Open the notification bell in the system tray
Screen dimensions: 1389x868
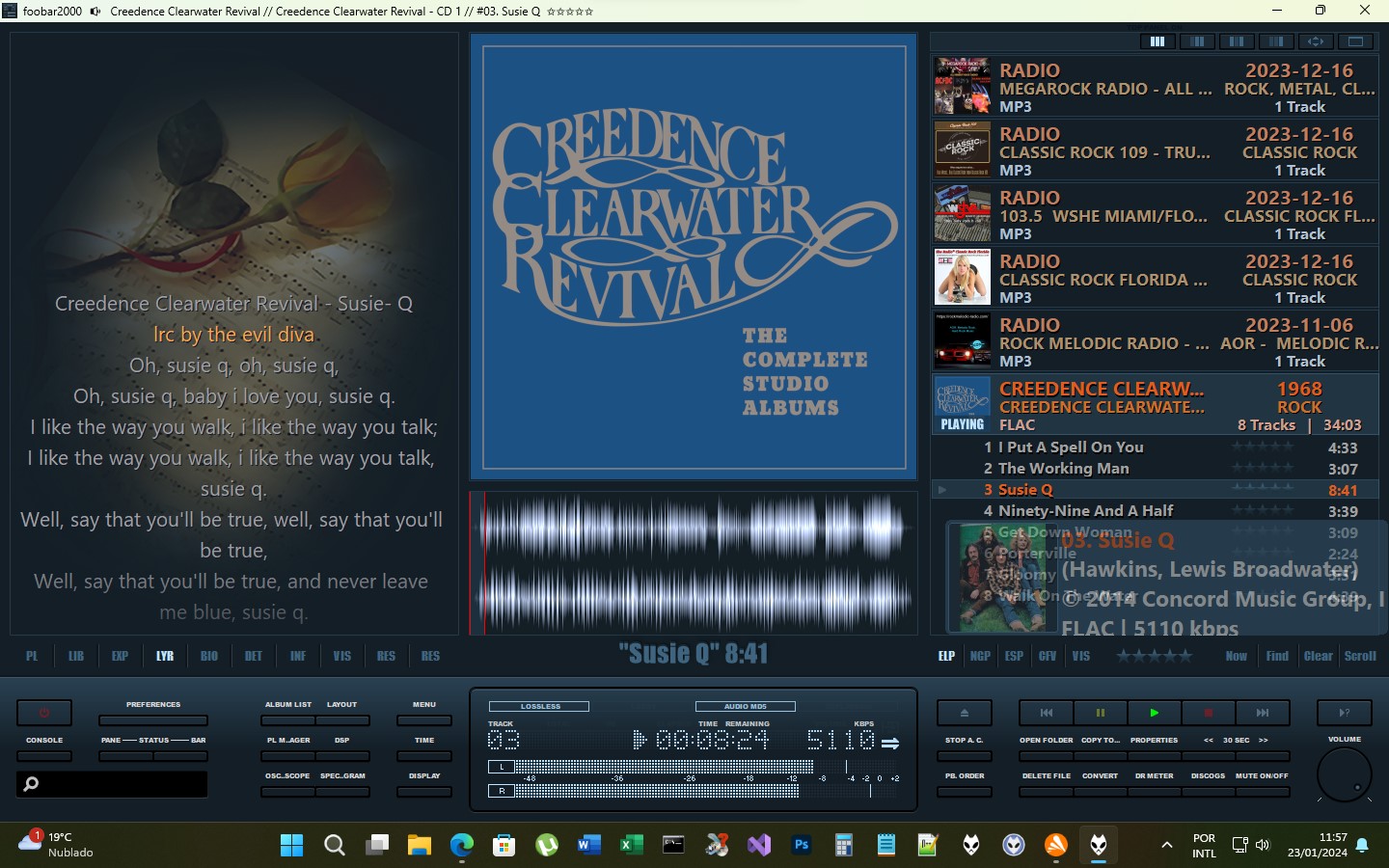pyautogui.click(x=1362, y=846)
